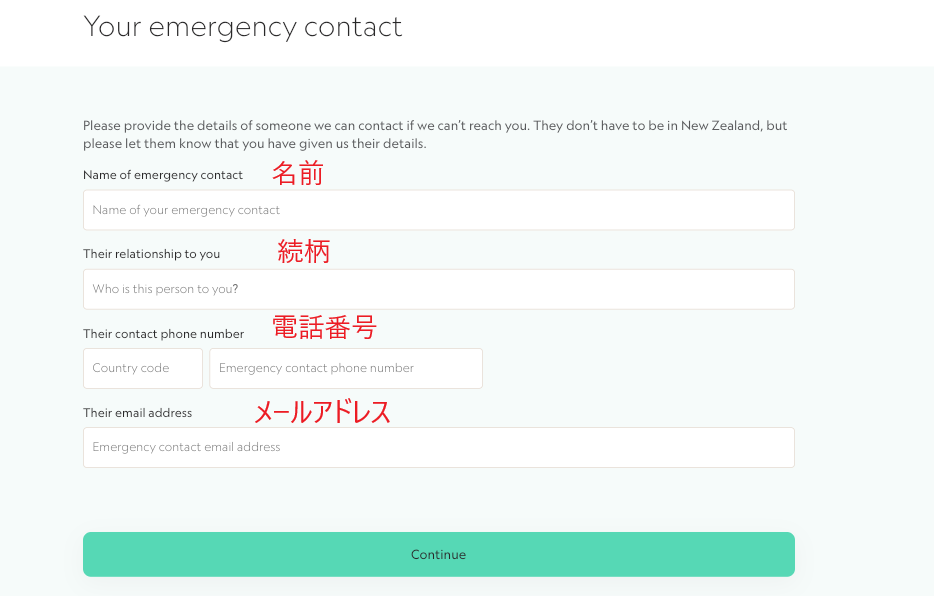The height and width of the screenshot is (596, 934).
Task: Select the phone number field next to Country code
Action: (x=345, y=368)
